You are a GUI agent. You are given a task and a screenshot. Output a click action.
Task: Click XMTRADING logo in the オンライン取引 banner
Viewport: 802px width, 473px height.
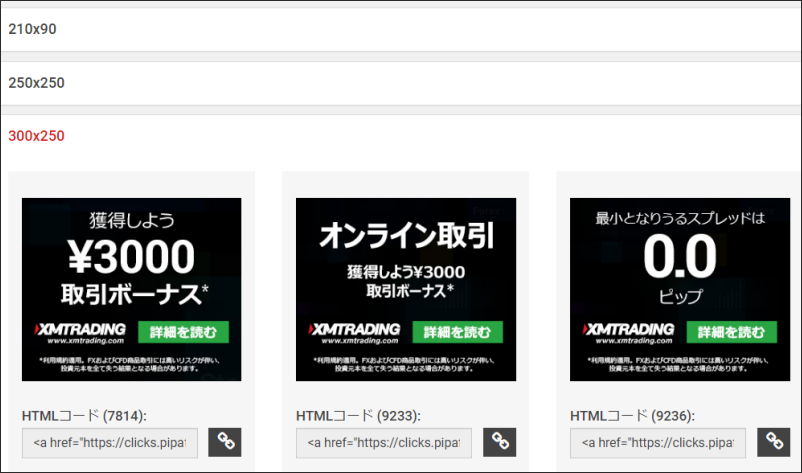[356, 332]
